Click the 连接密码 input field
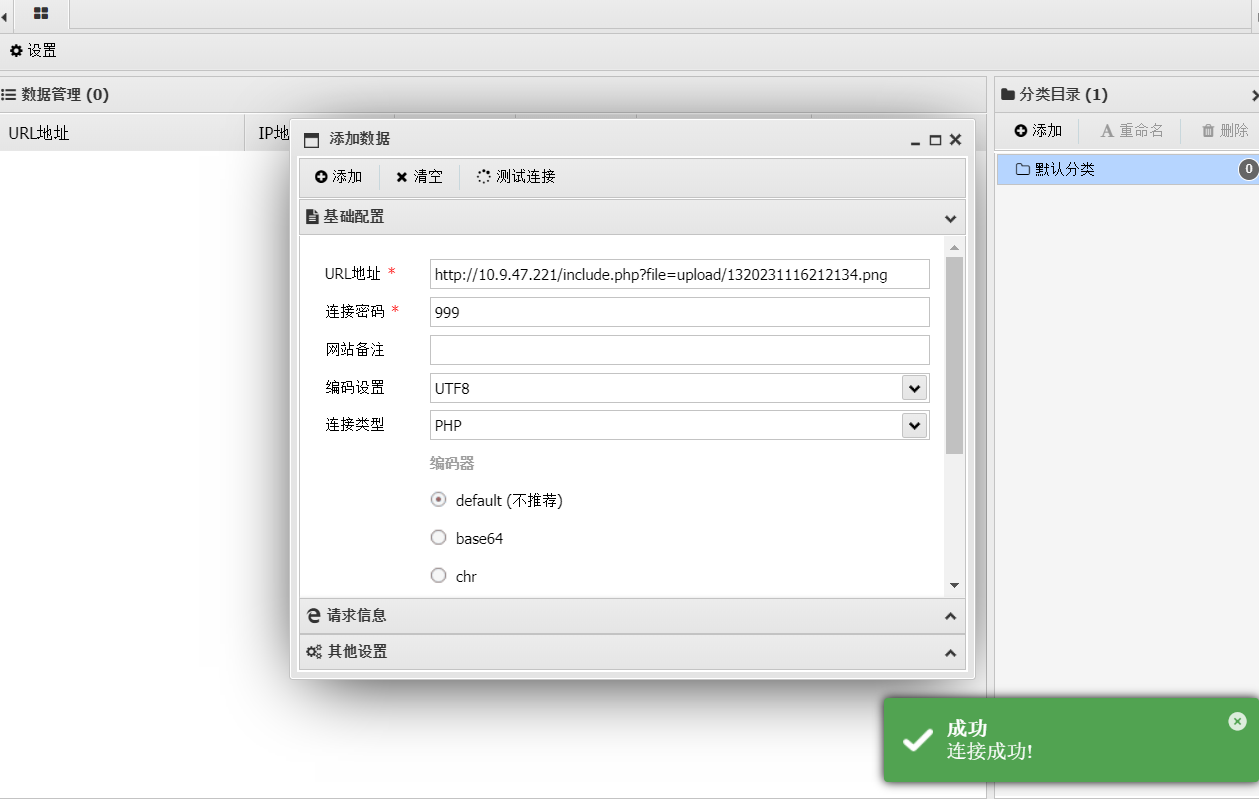 pyautogui.click(x=680, y=312)
